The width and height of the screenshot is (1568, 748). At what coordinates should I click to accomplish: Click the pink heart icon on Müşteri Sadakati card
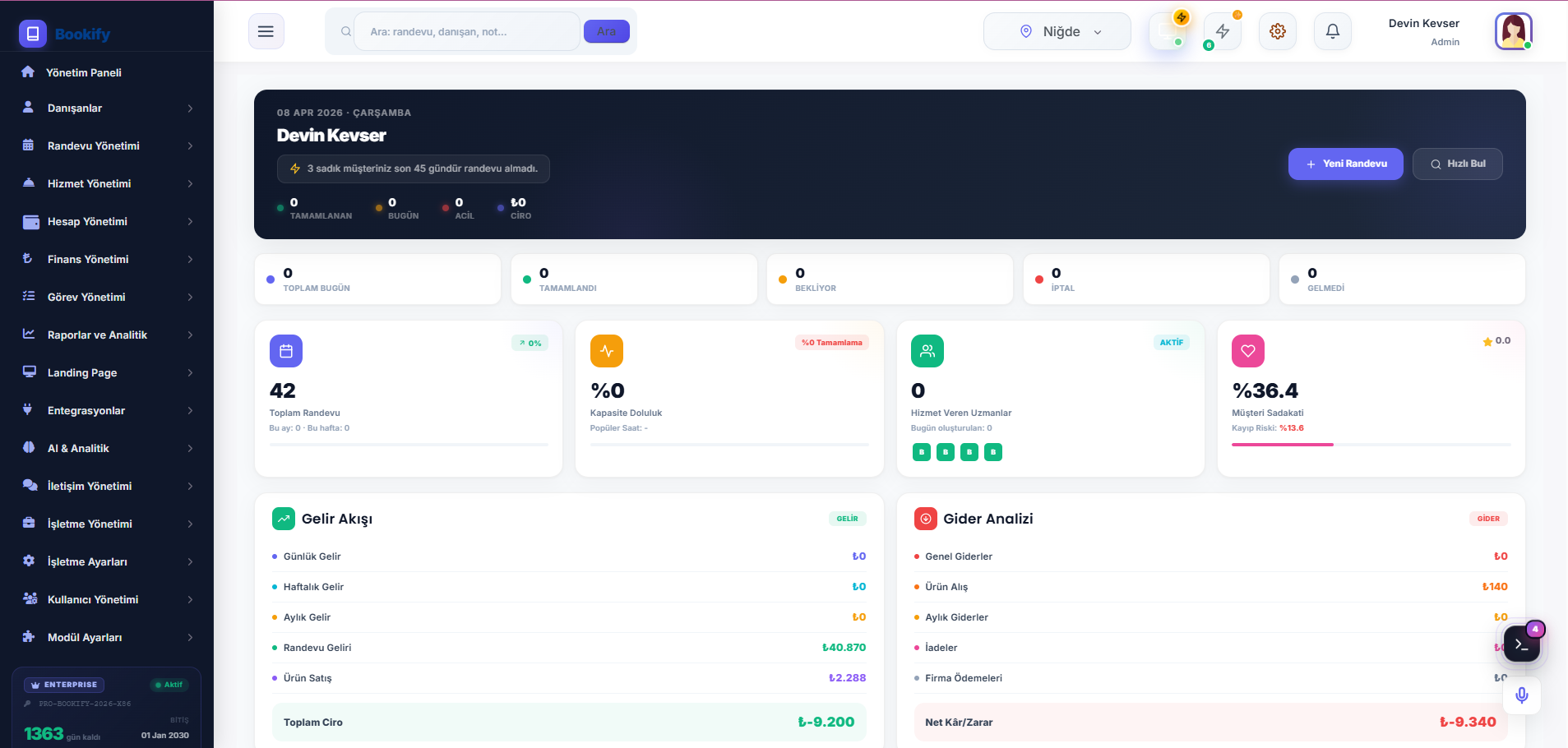click(1247, 351)
